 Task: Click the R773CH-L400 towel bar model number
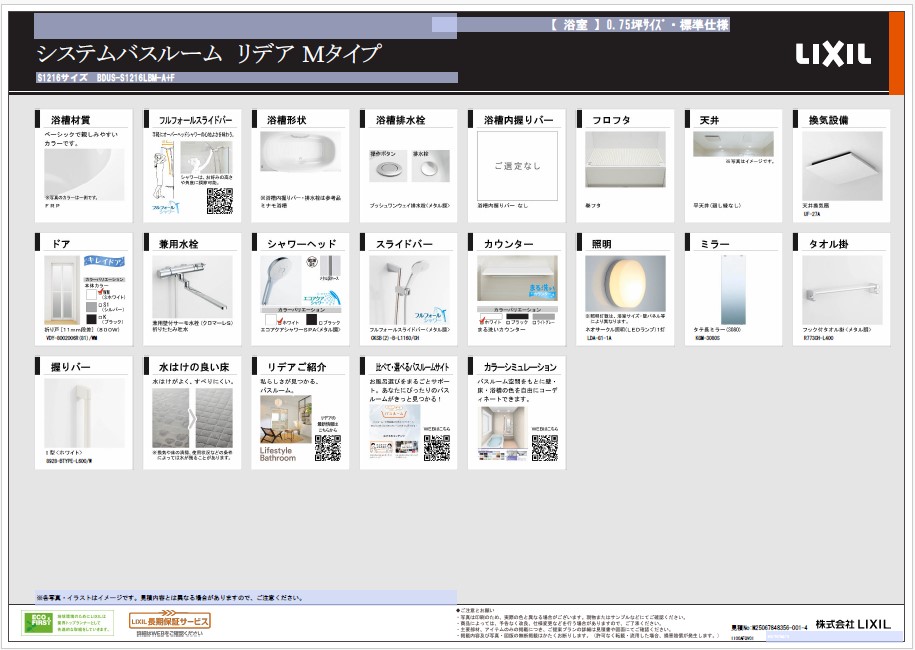[x=819, y=338]
